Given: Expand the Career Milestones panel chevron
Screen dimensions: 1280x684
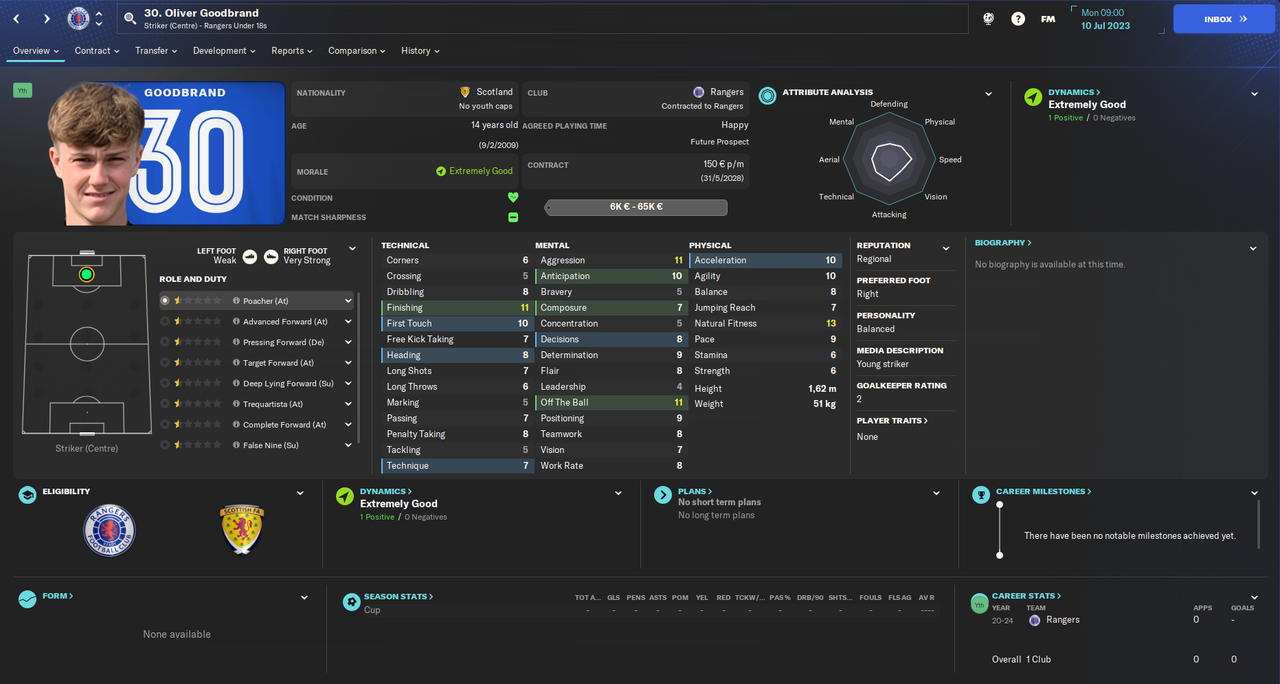Looking at the screenshot, I should 1254,493.
